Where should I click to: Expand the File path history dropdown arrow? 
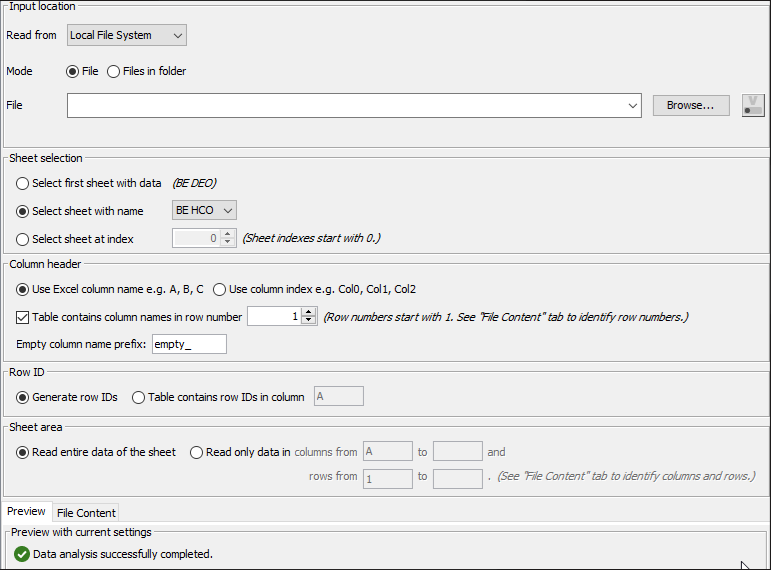click(633, 105)
